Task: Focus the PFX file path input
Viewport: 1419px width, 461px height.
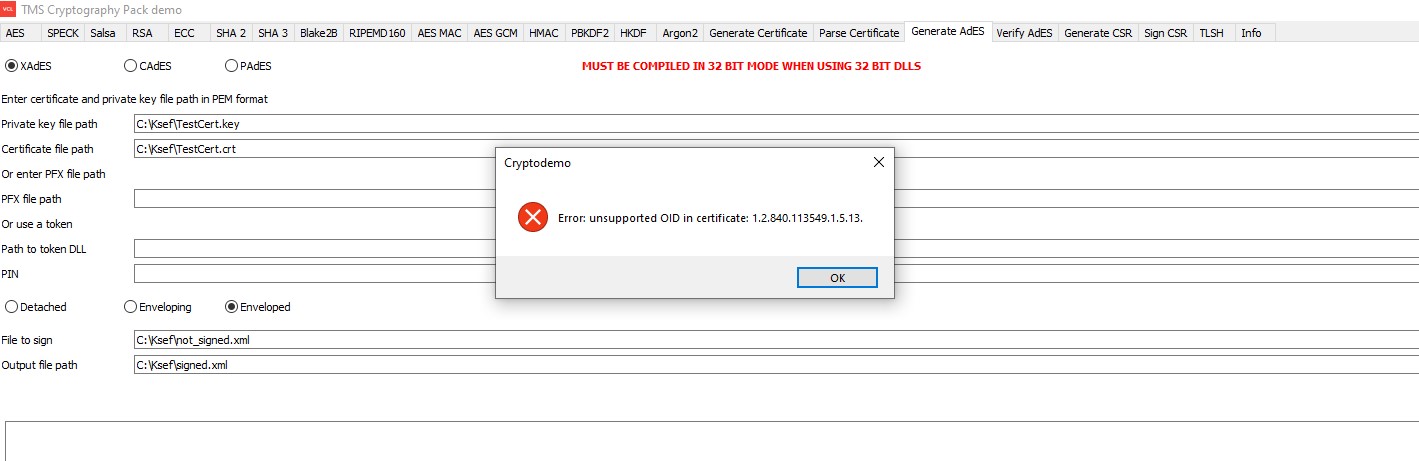Action: (x=310, y=199)
